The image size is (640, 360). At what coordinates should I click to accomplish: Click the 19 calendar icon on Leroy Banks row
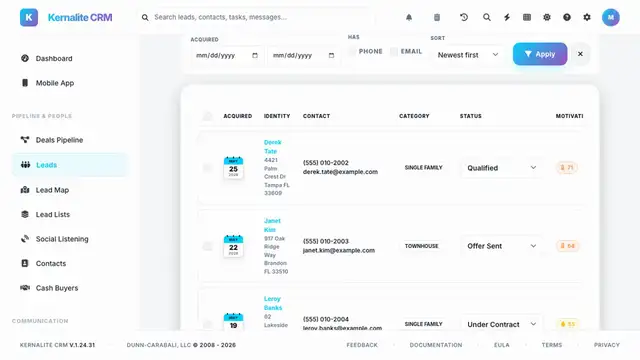tap(233, 322)
